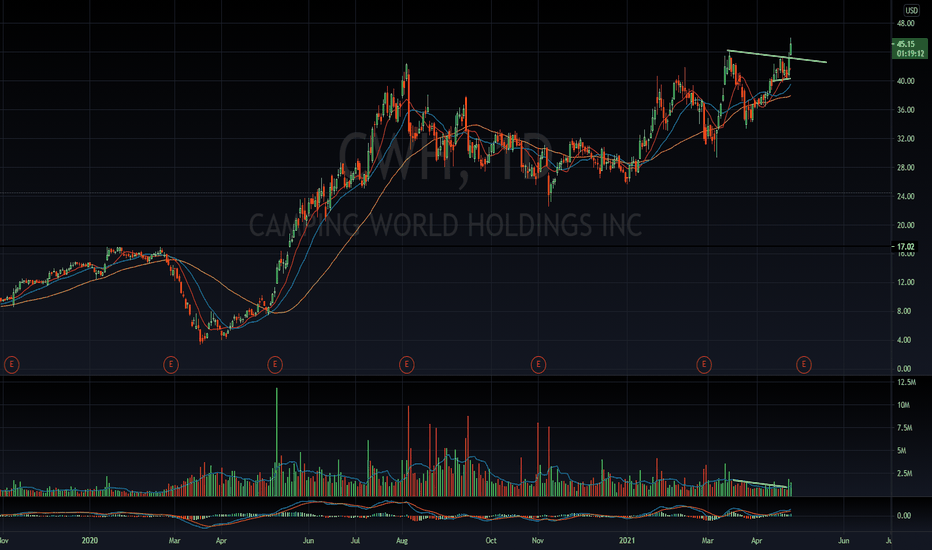932x550 pixels.
Task: Click the 36.00 price axis label
Action: (905, 110)
